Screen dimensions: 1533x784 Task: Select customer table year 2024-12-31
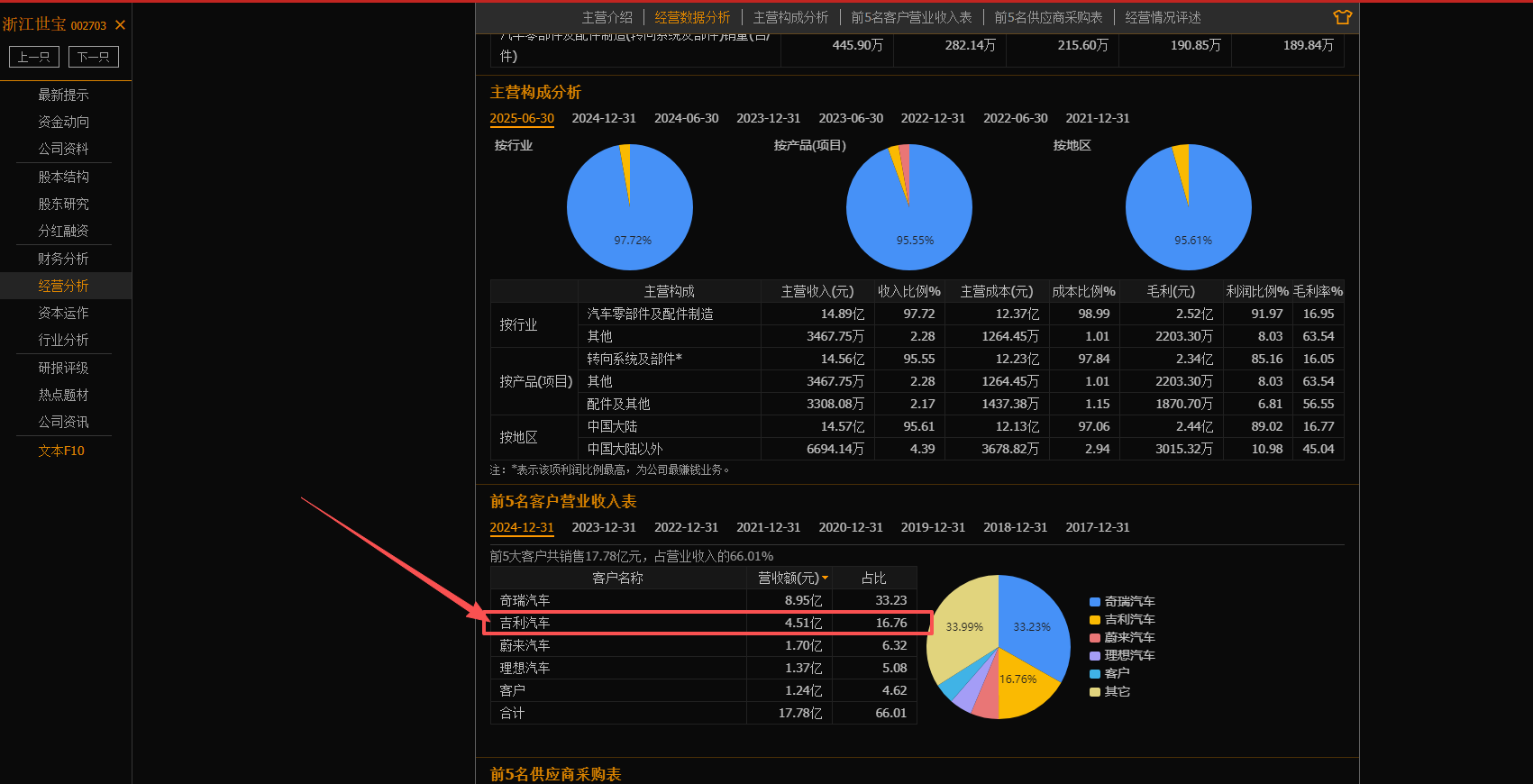point(522,527)
